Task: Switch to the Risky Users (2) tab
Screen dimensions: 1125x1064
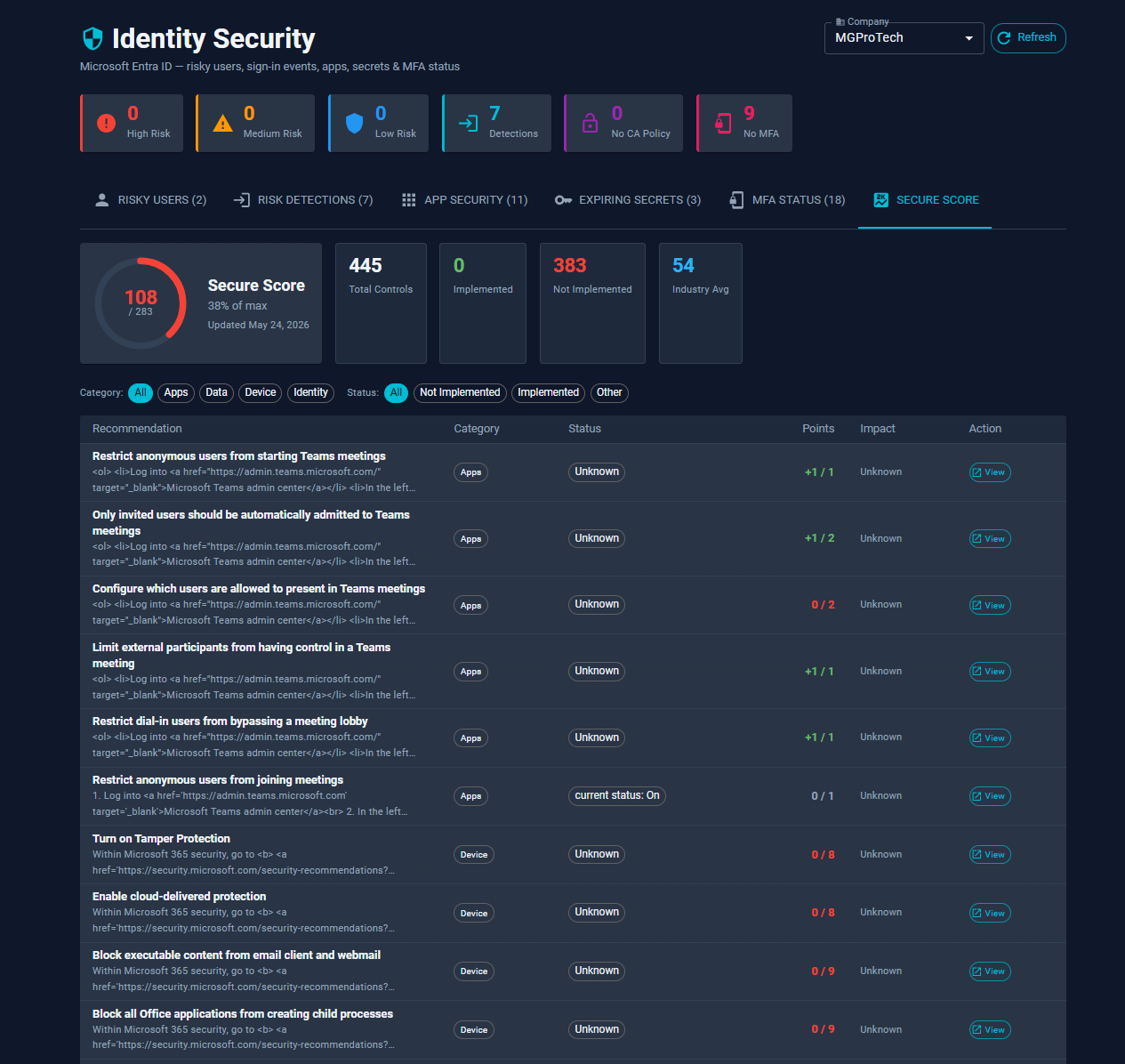Action: (150, 200)
